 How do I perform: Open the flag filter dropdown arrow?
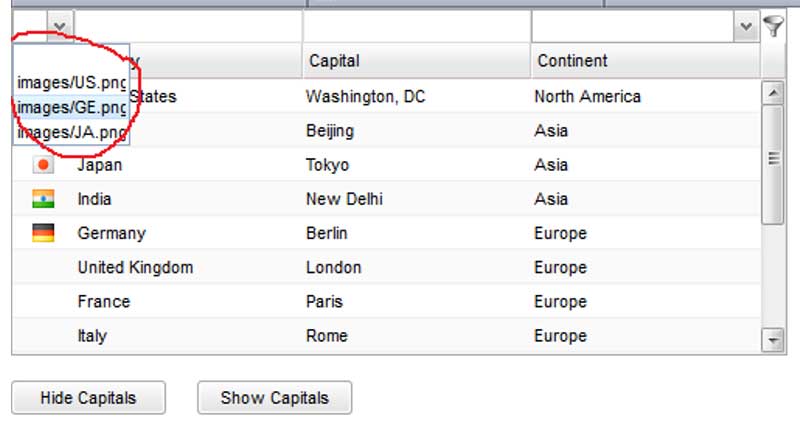tap(60, 26)
